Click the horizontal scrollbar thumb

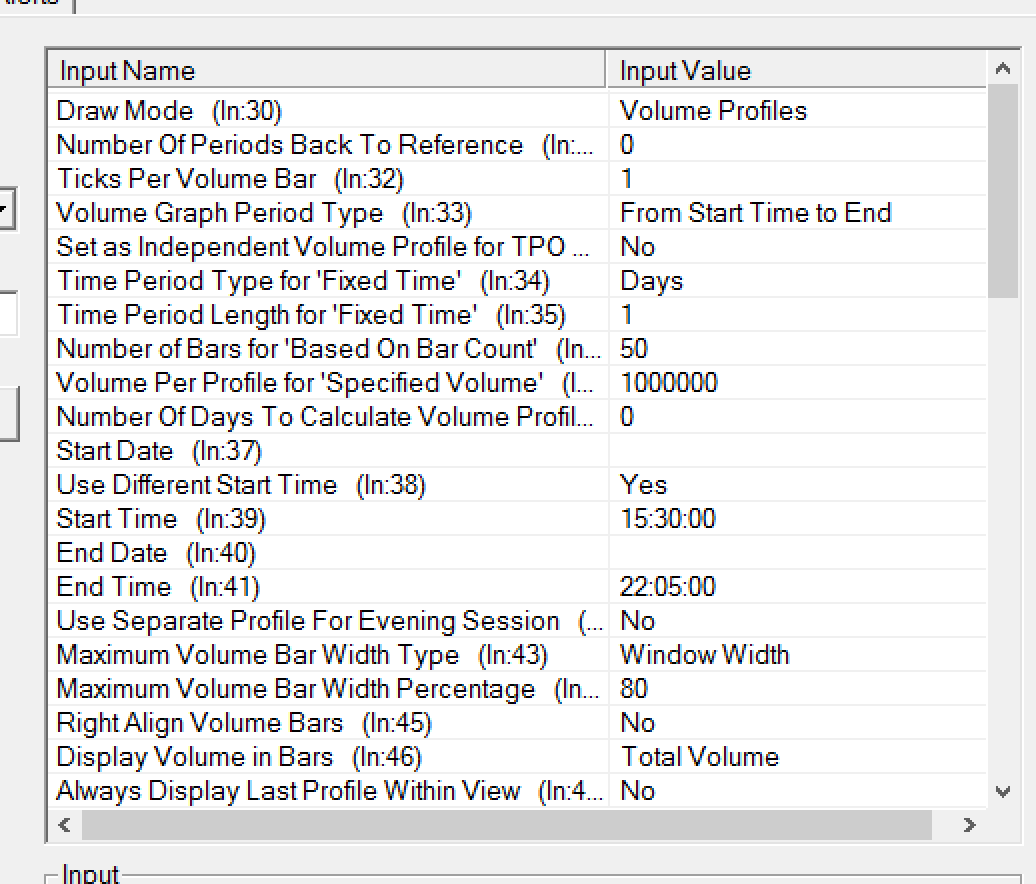[x=505, y=825]
